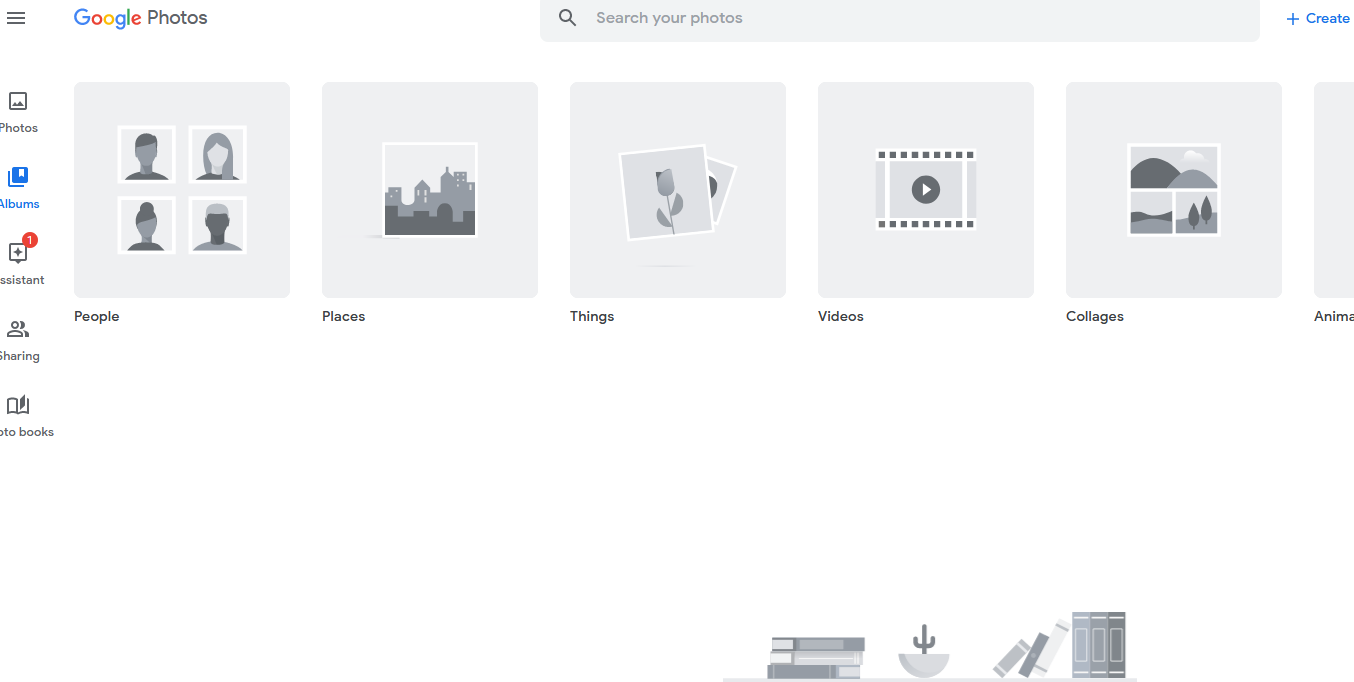Click the Collages label text

tap(1095, 316)
